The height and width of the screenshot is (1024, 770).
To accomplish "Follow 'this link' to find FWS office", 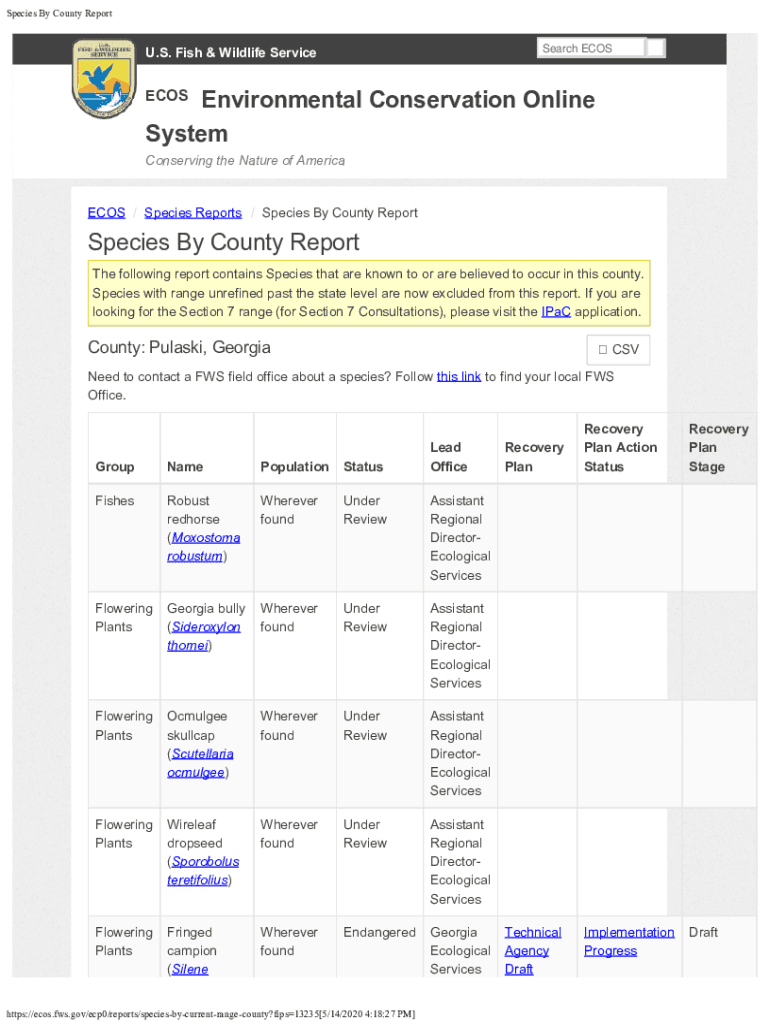I will pyautogui.click(x=459, y=376).
